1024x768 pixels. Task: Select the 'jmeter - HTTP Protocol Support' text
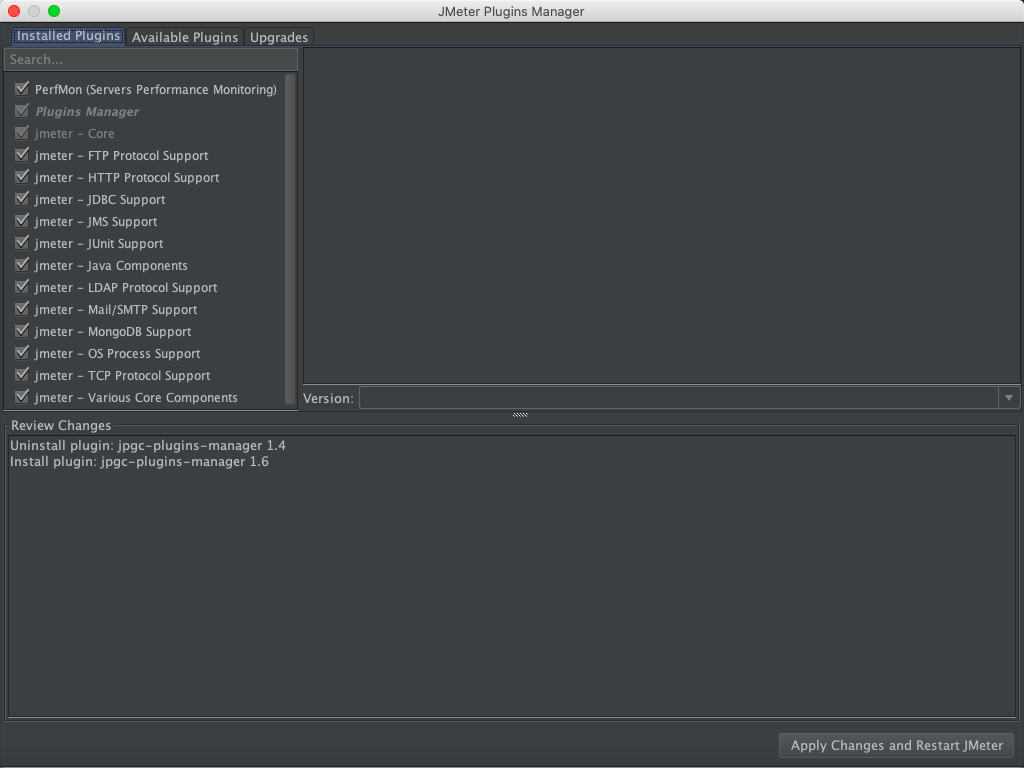tap(127, 178)
